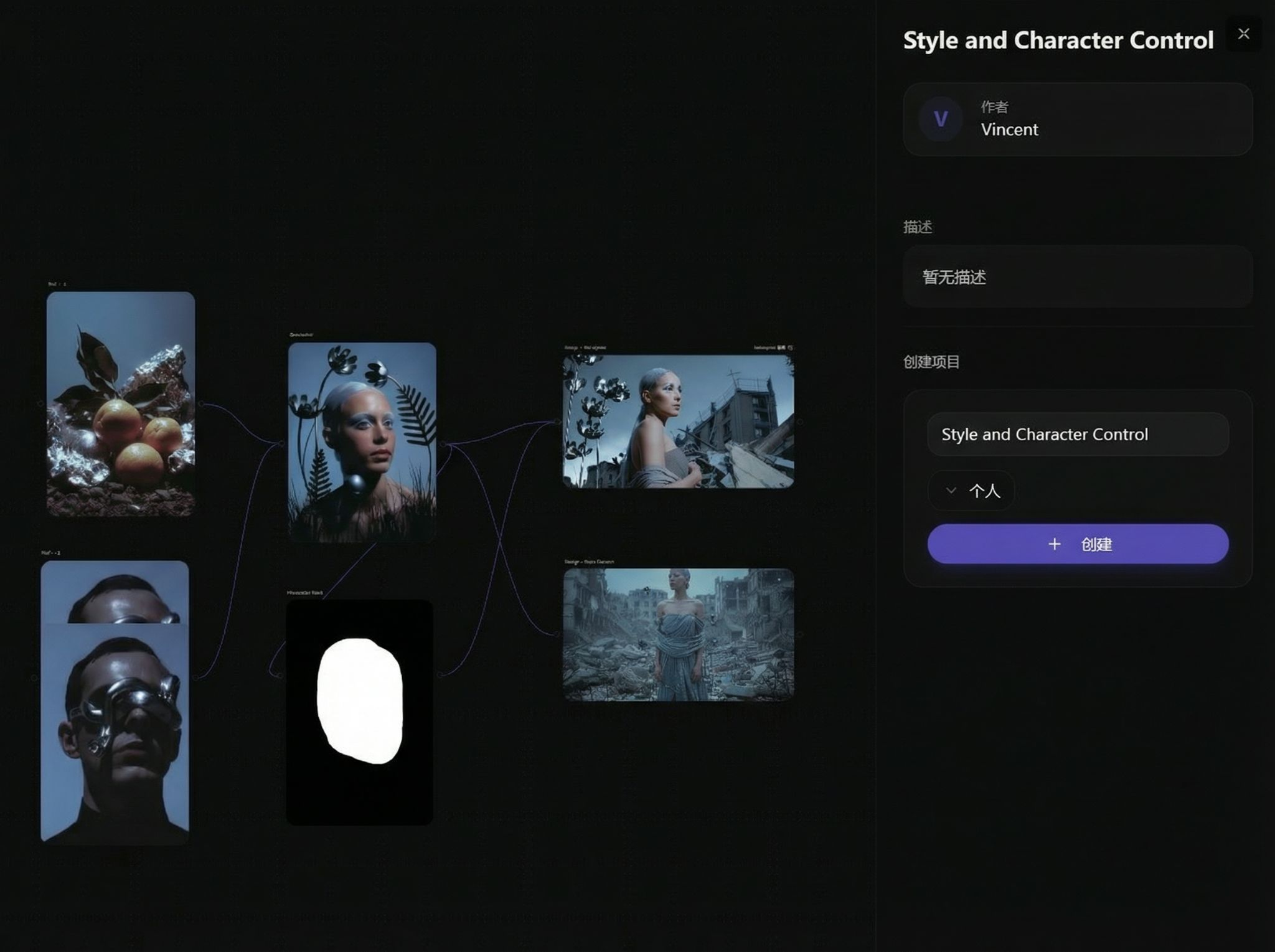Viewport: 1275px width, 952px height.
Task: Click the output port of the profile ruins node
Action: pyautogui.click(x=799, y=422)
